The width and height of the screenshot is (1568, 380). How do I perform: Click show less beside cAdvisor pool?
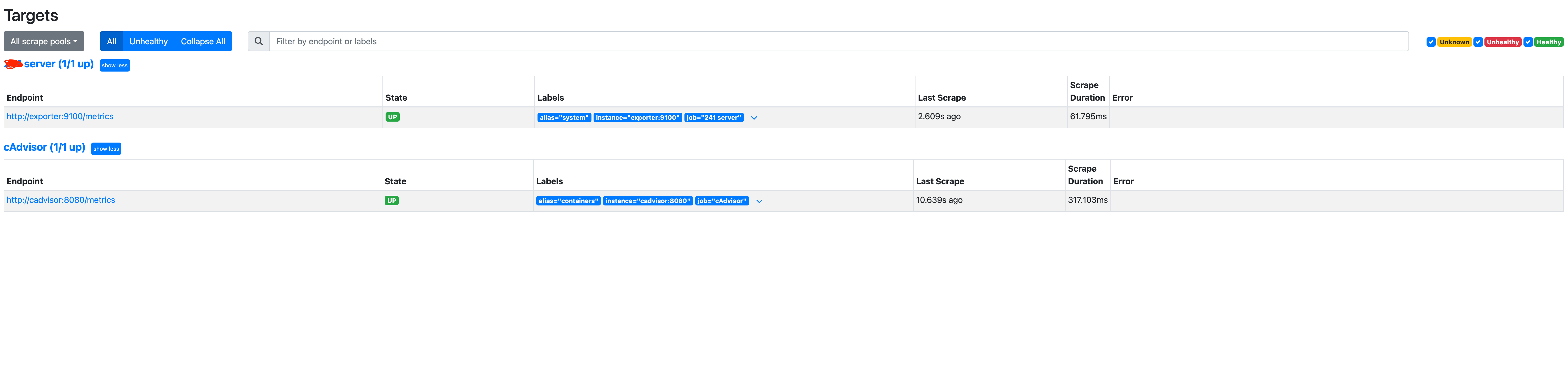(106, 149)
